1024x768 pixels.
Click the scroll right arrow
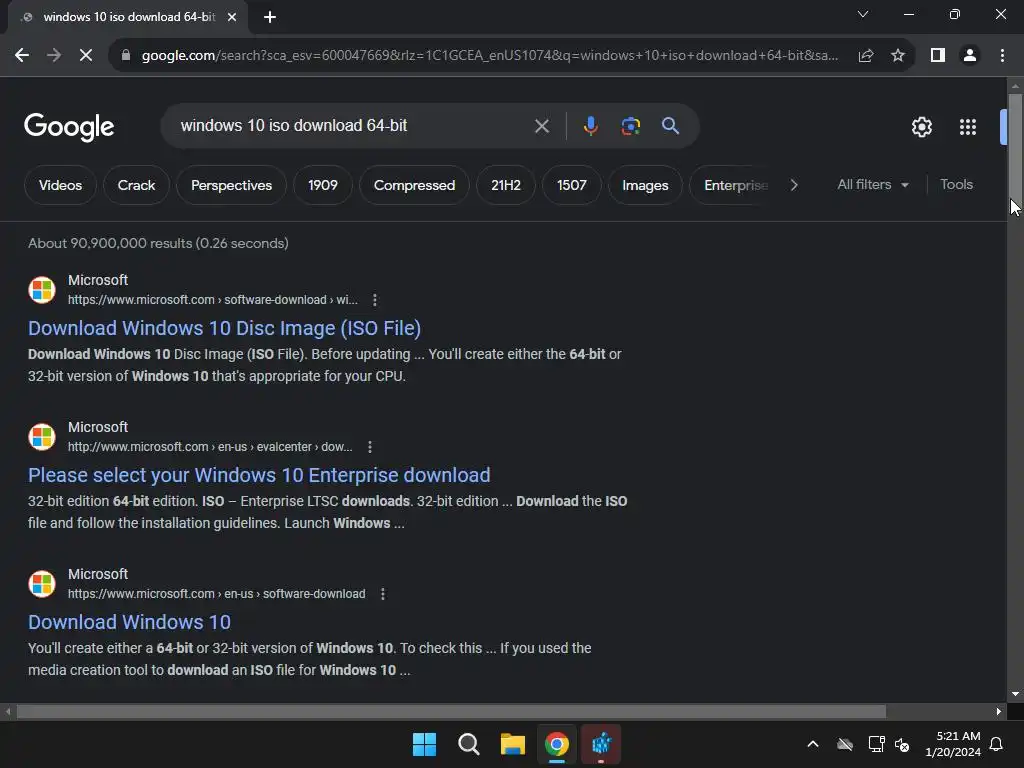pos(999,711)
